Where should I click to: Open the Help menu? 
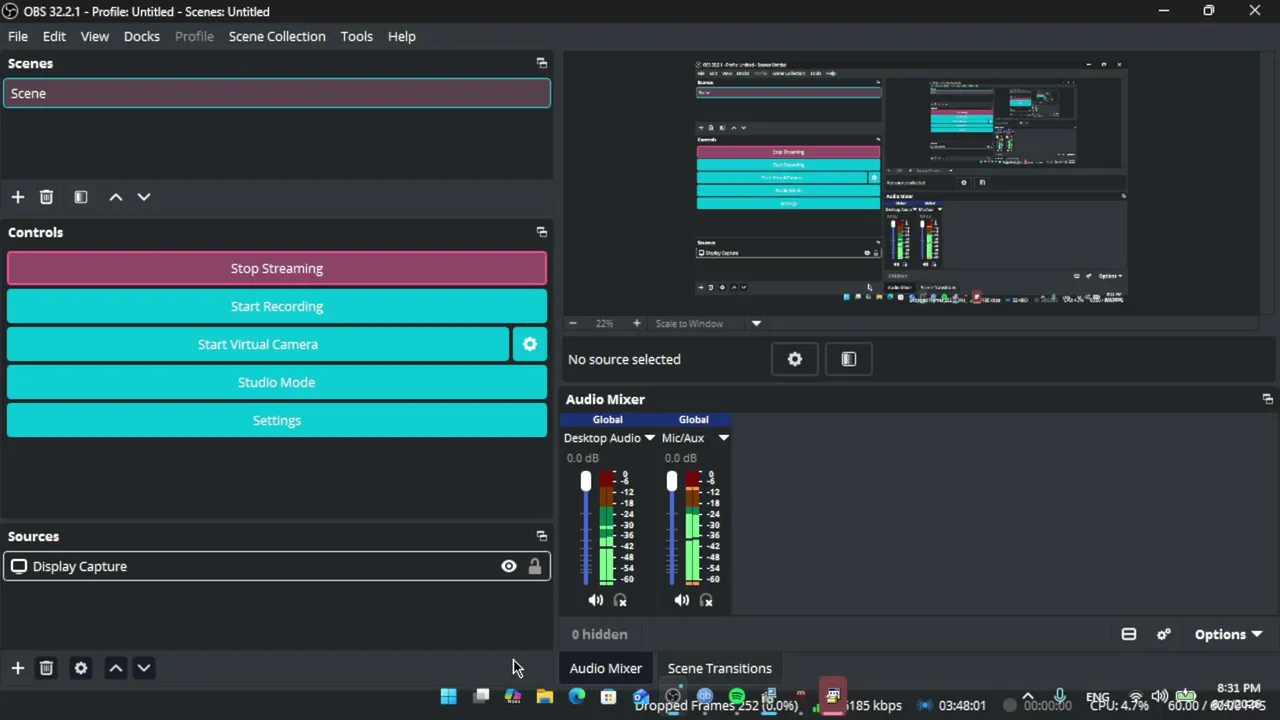pos(402,36)
